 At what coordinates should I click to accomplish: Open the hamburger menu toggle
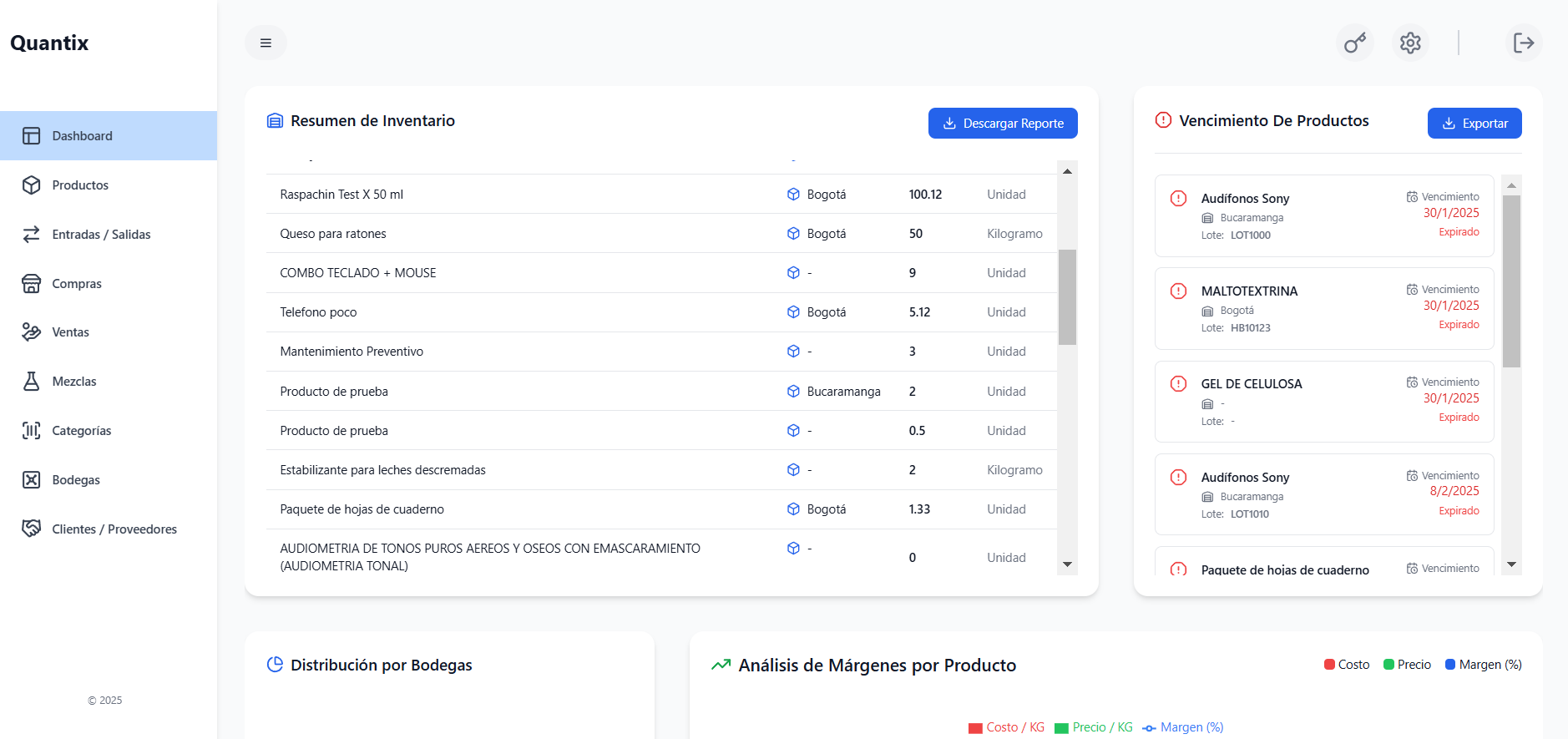click(266, 43)
